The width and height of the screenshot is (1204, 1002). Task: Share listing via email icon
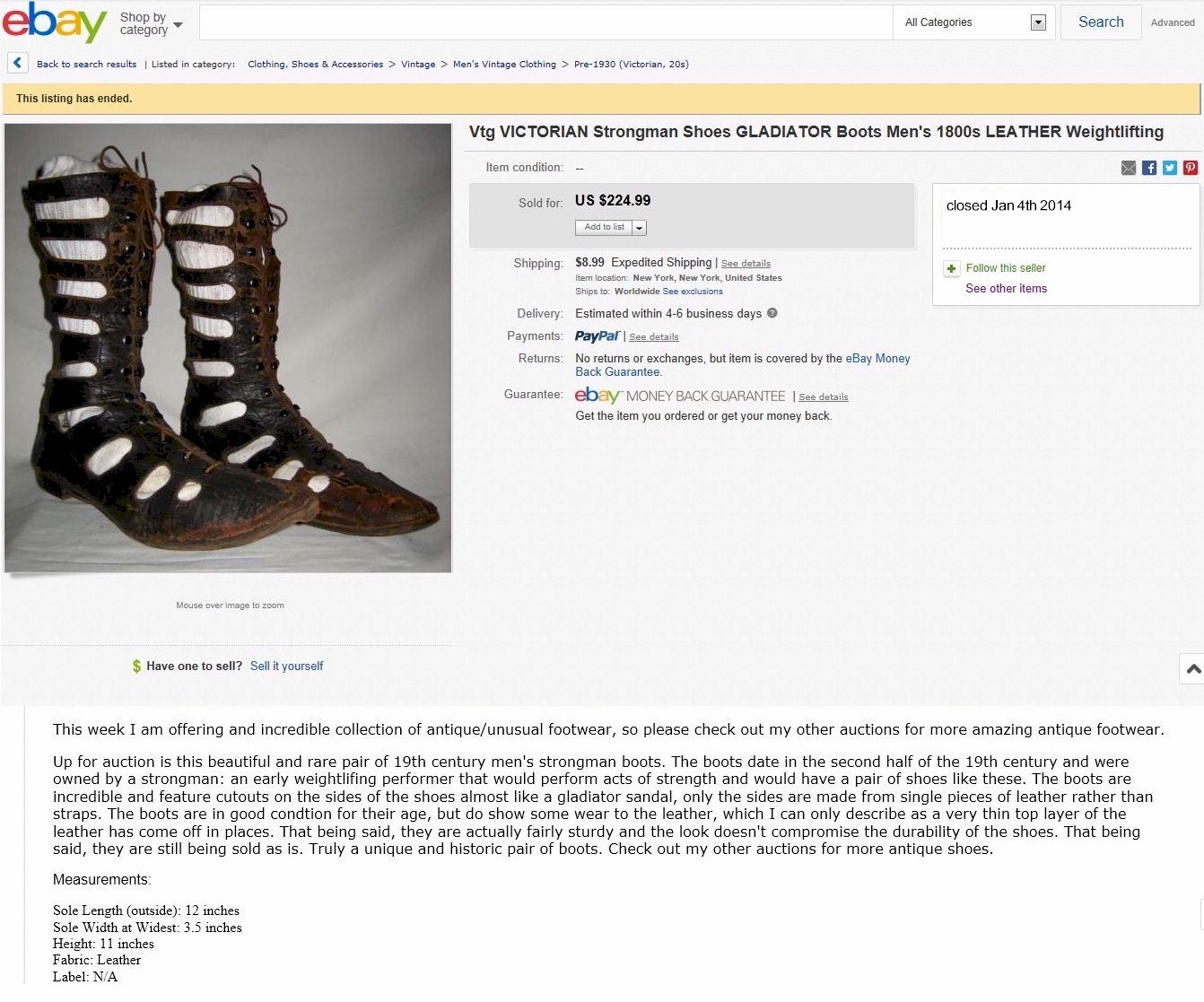click(1129, 168)
